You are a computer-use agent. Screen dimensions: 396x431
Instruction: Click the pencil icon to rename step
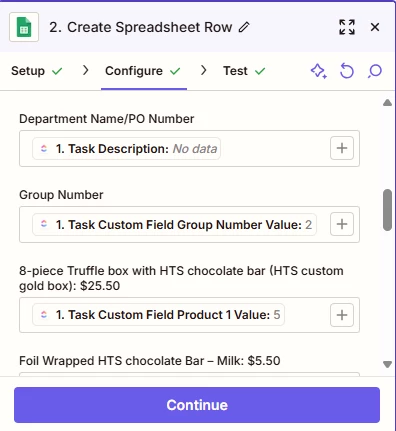(244, 27)
